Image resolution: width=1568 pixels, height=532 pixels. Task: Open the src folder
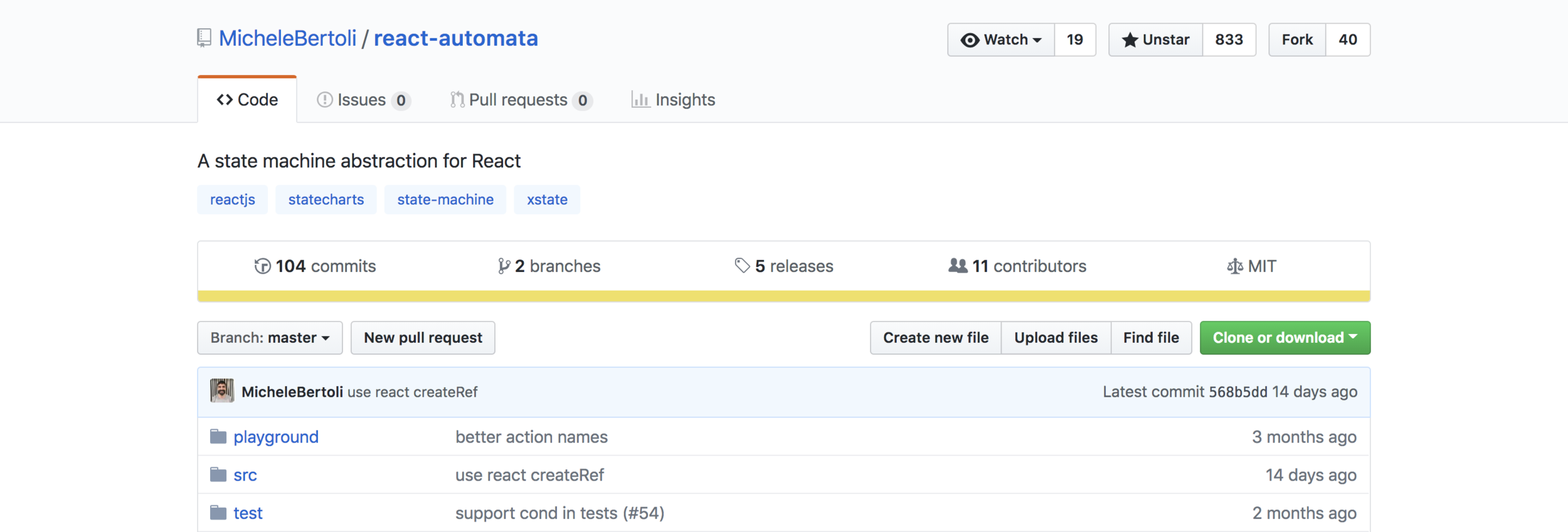point(245,475)
